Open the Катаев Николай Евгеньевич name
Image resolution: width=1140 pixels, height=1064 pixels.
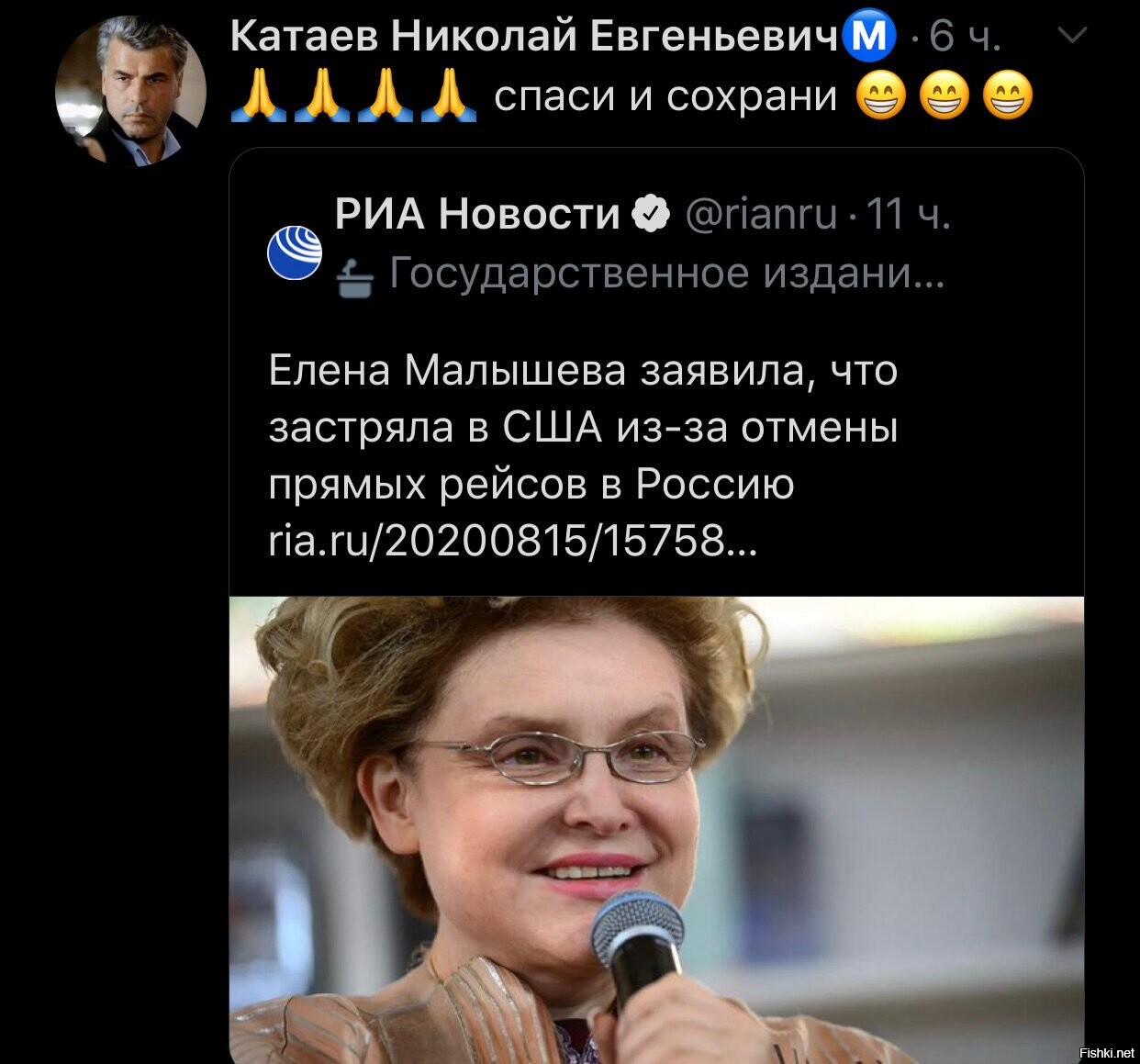point(535,38)
